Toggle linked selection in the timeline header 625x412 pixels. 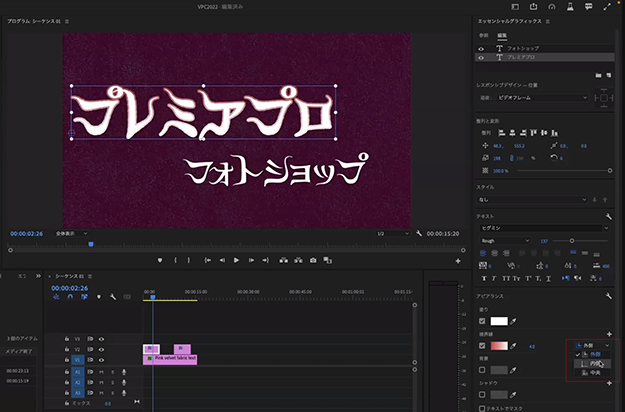click(85, 297)
